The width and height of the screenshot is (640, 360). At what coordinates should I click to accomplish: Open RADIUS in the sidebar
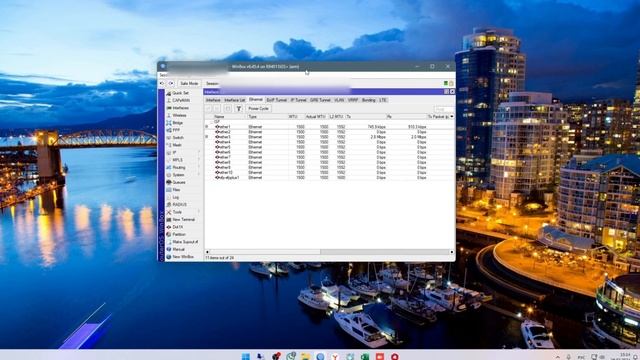coord(180,204)
